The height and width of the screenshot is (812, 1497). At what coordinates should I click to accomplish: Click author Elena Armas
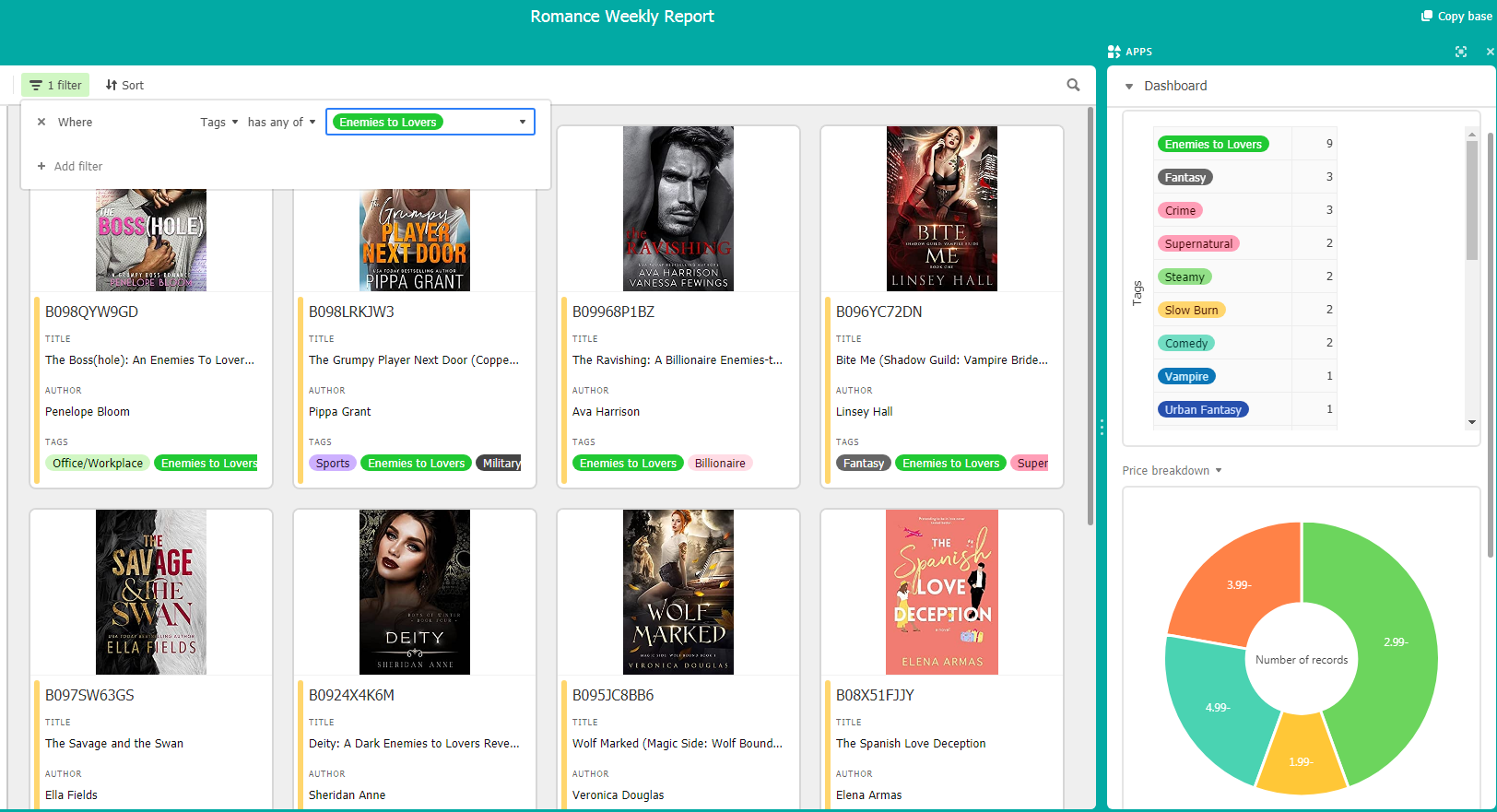pyautogui.click(x=868, y=794)
